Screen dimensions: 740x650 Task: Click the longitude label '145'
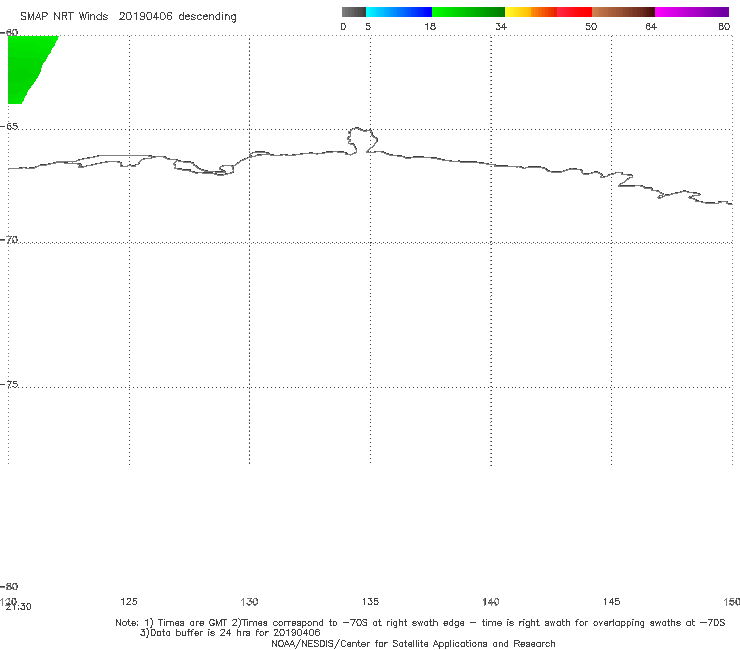(612, 601)
